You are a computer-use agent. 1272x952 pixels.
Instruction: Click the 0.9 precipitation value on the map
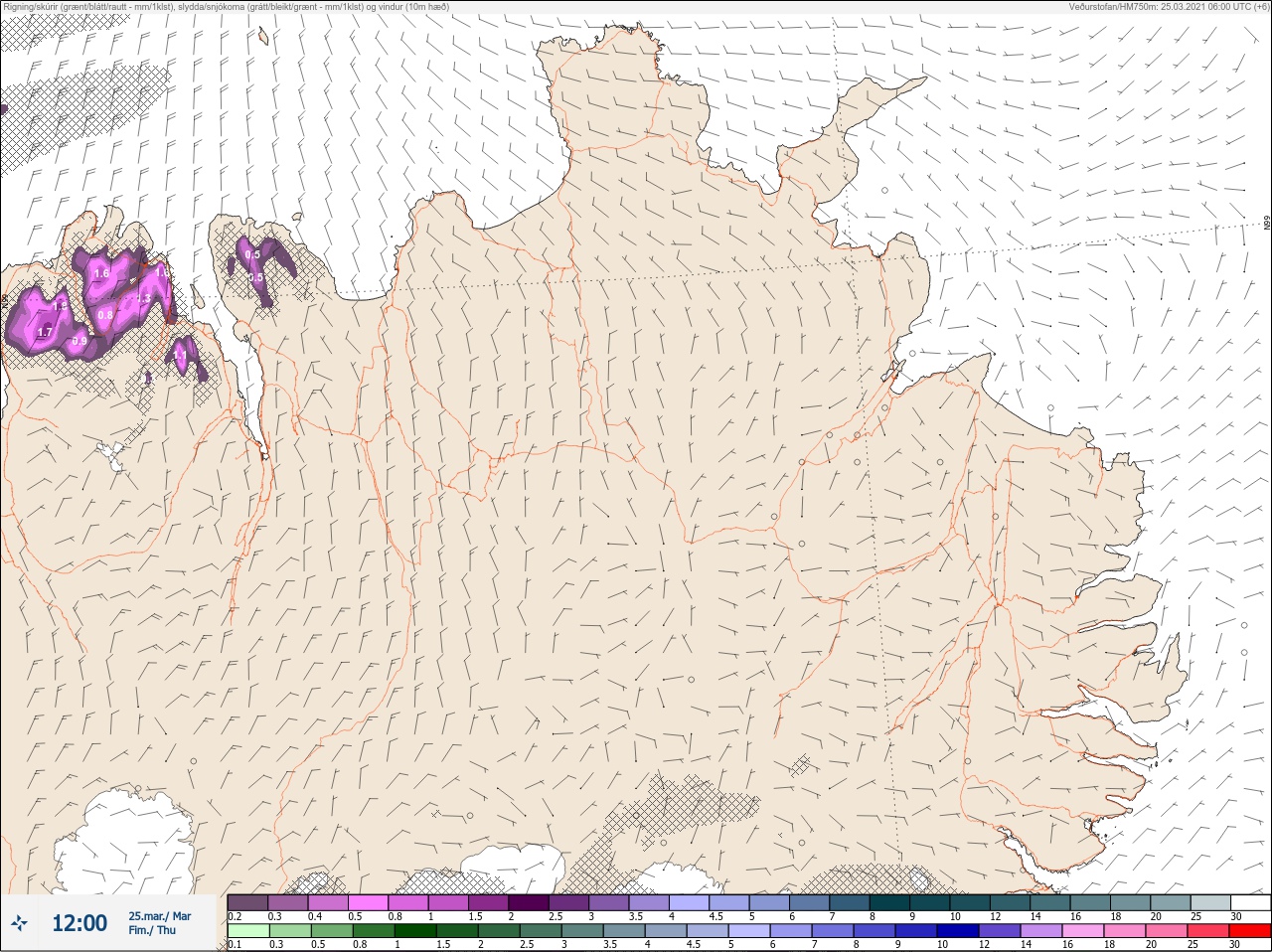point(79,341)
